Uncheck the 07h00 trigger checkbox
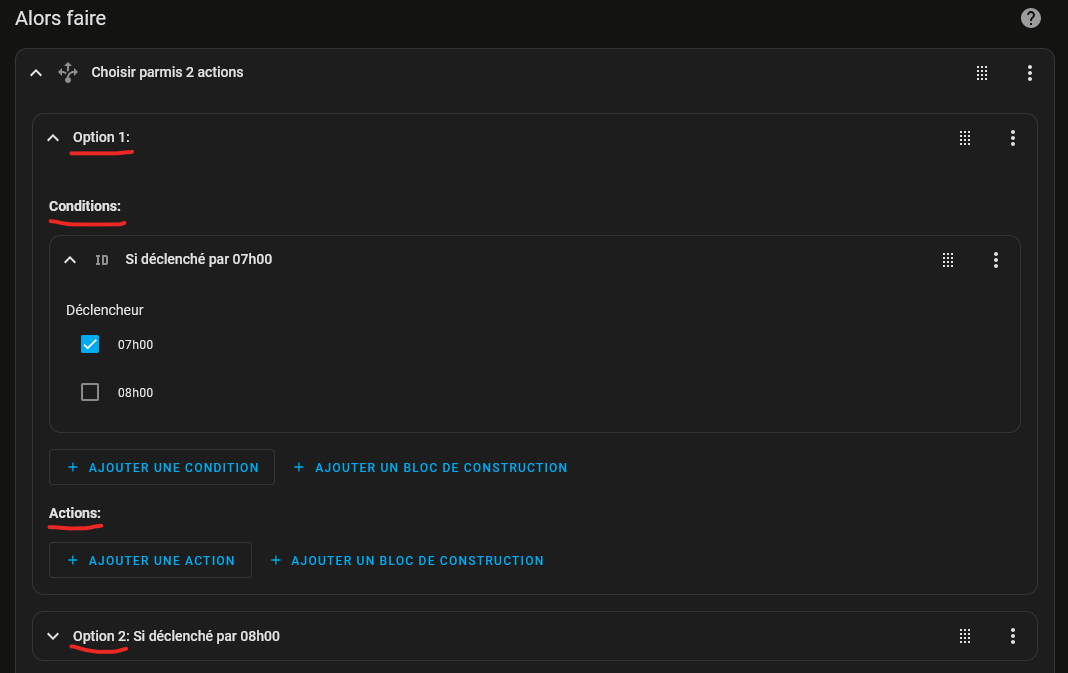The width and height of the screenshot is (1068, 673). [90, 345]
